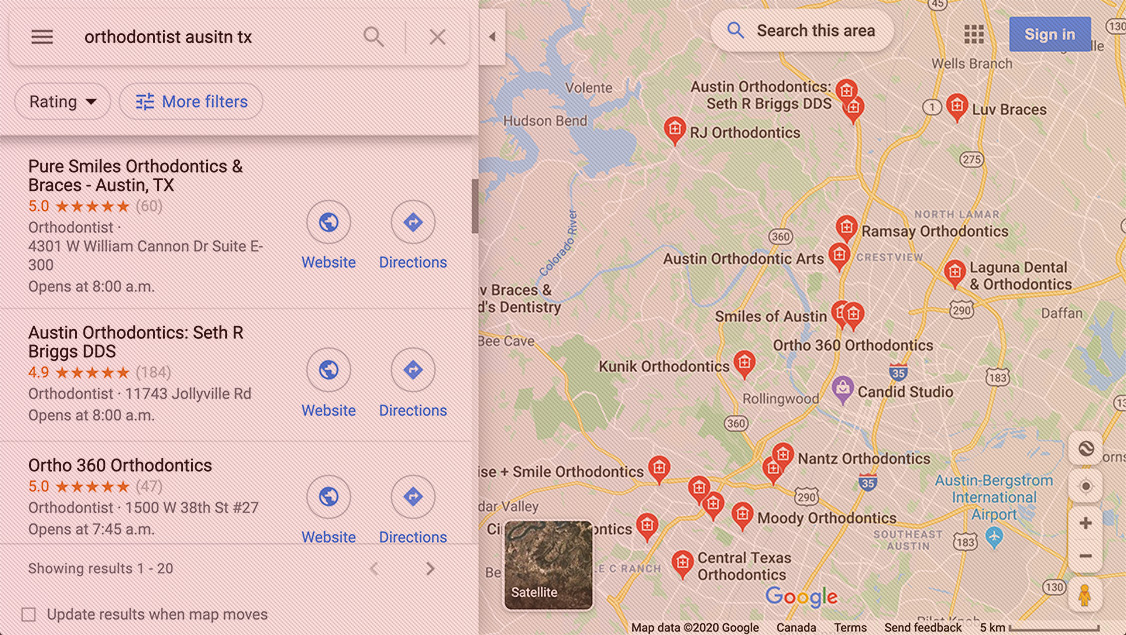Image resolution: width=1126 pixels, height=635 pixels.
Task: Enable Update results when map moves
Action: click(x=29, y=615)
